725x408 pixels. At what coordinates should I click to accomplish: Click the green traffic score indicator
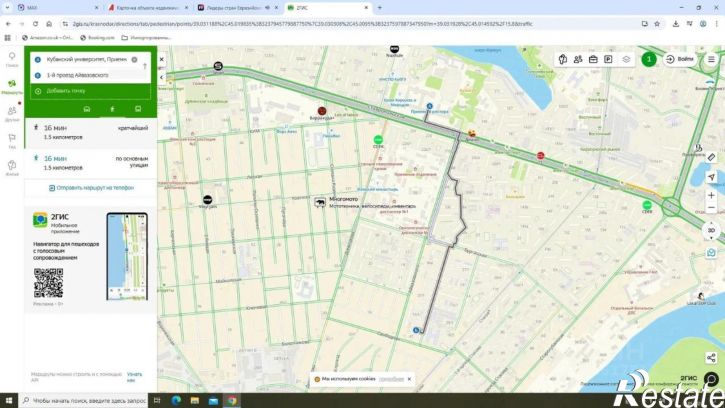pos(649,59)
